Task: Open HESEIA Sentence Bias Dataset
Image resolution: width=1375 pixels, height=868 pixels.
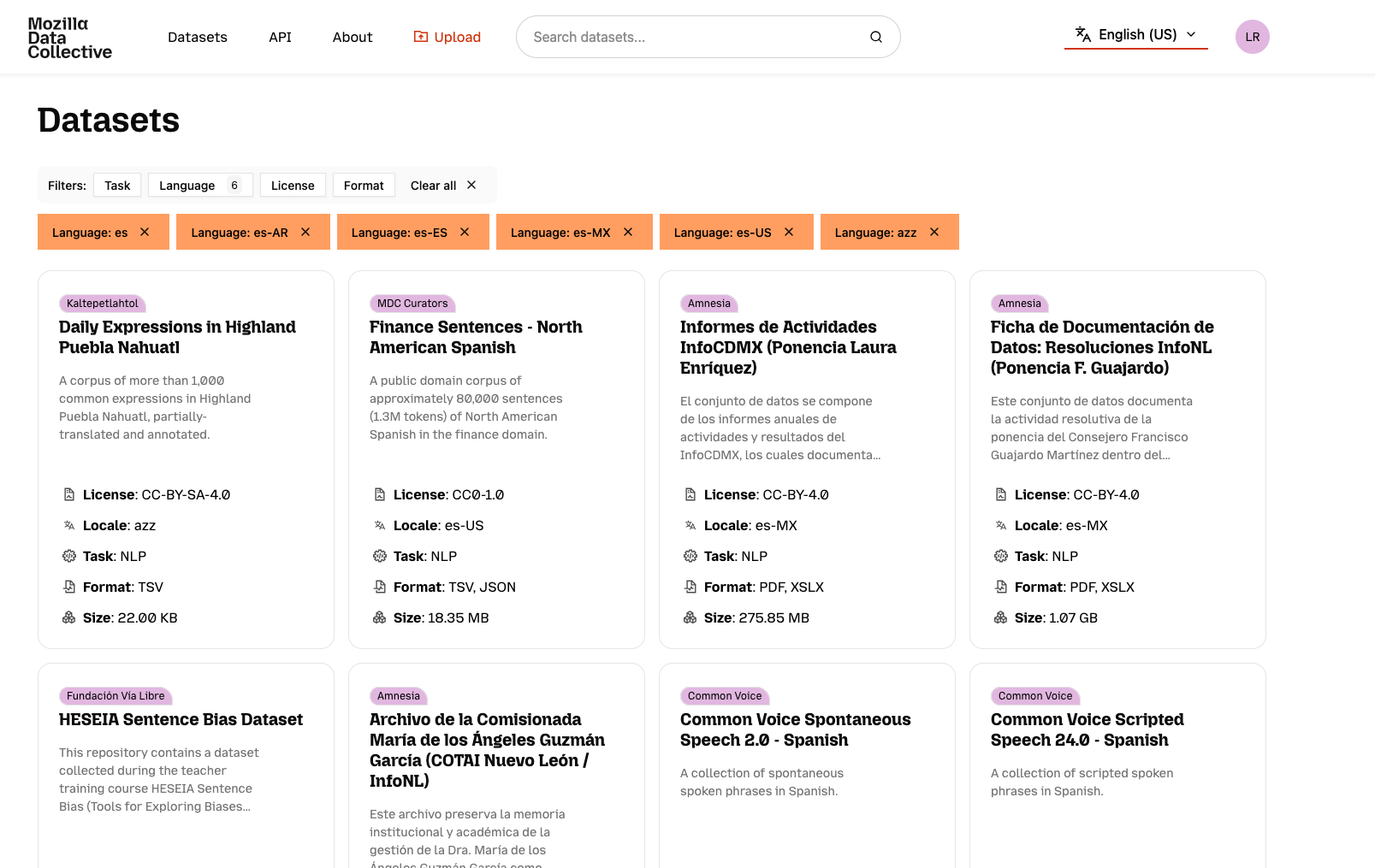Action: (x=181, y=719)
